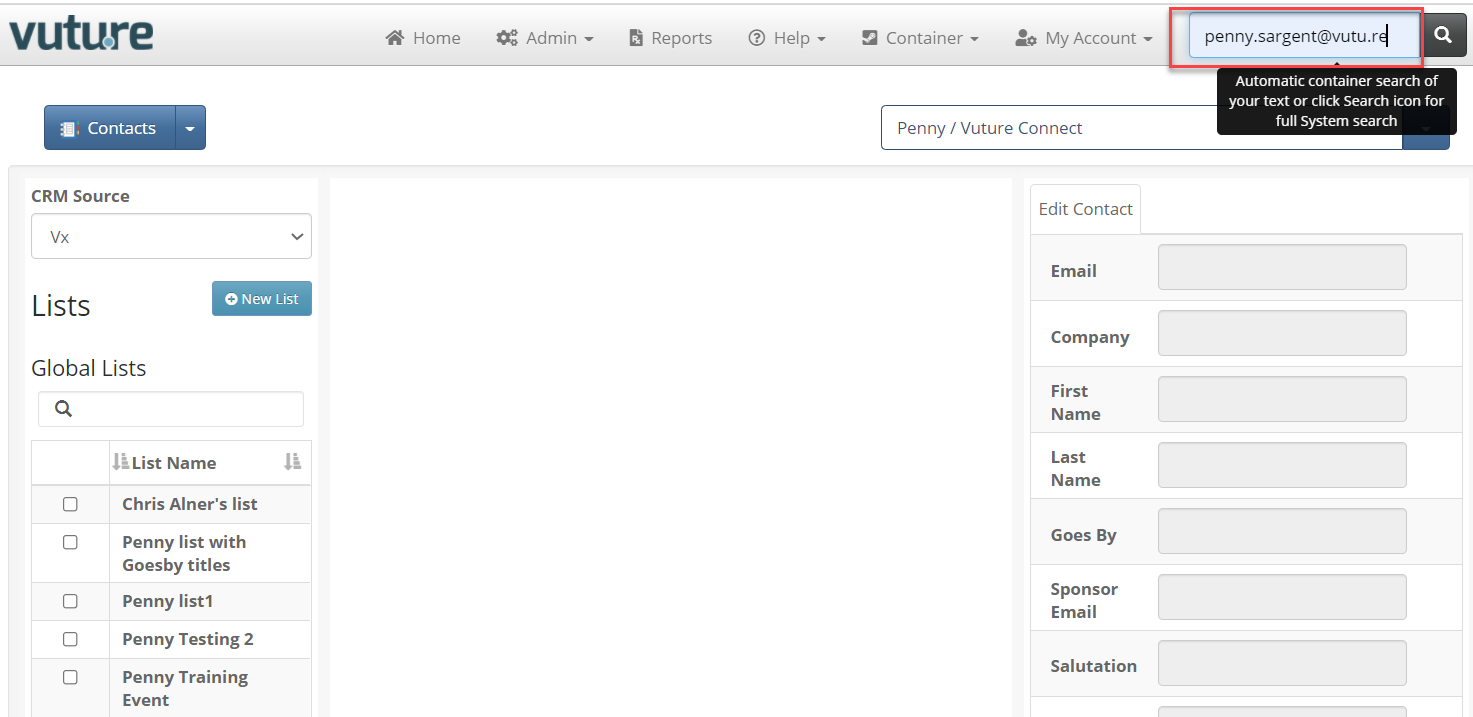Viewport: 1473px width, 717px height.
Task: Click the Vuture logo
Action: pyautogui.click(x=81, y=33)
